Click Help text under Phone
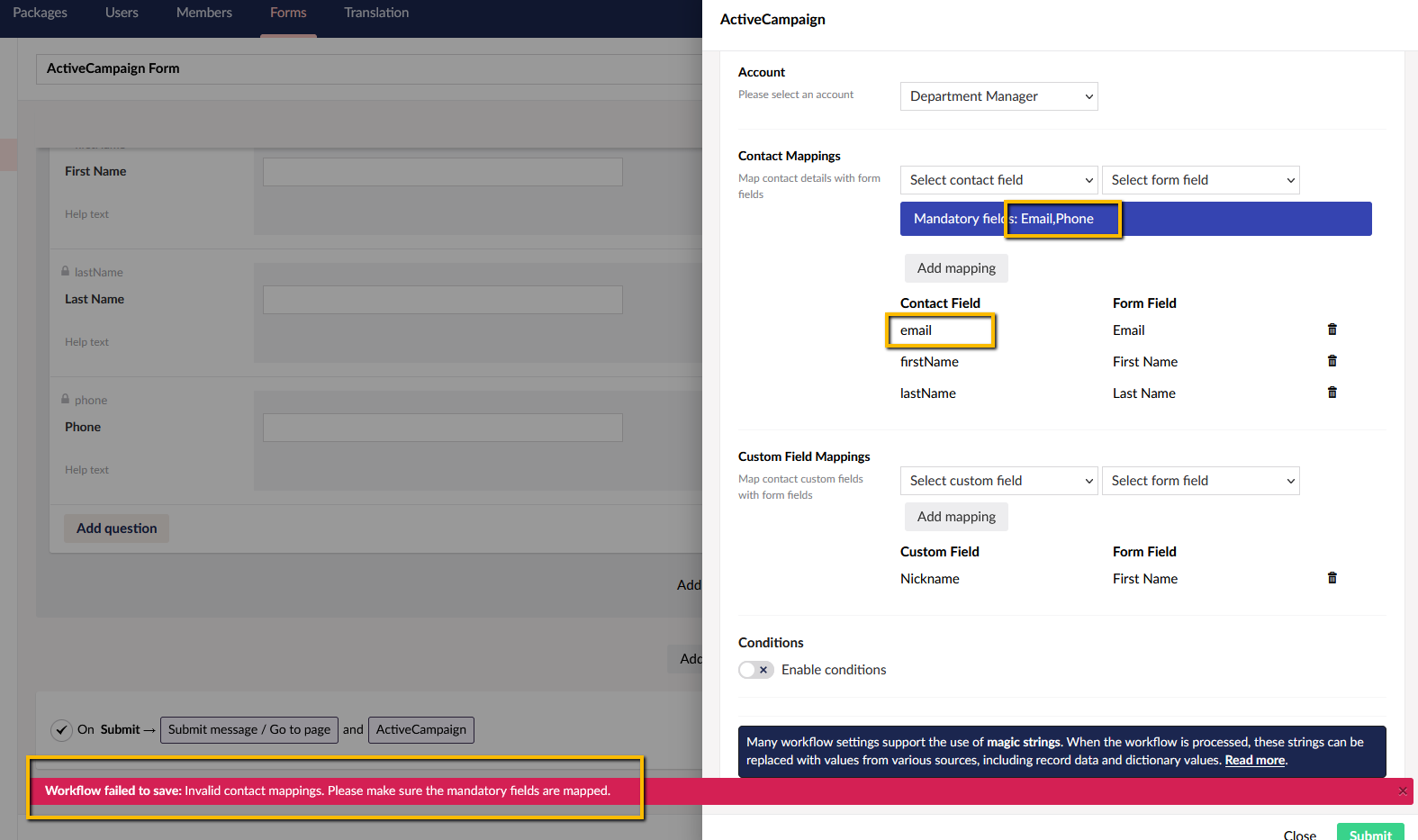This screenshot has width=1418, height=840. point(86,470)
